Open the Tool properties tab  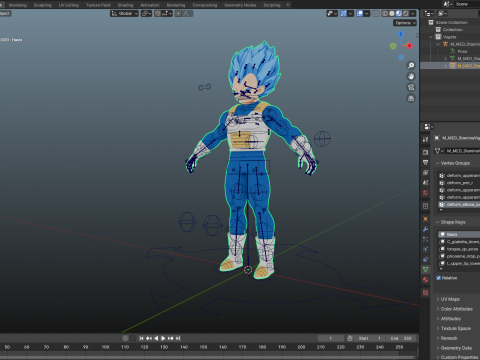(x=425, y=140)
